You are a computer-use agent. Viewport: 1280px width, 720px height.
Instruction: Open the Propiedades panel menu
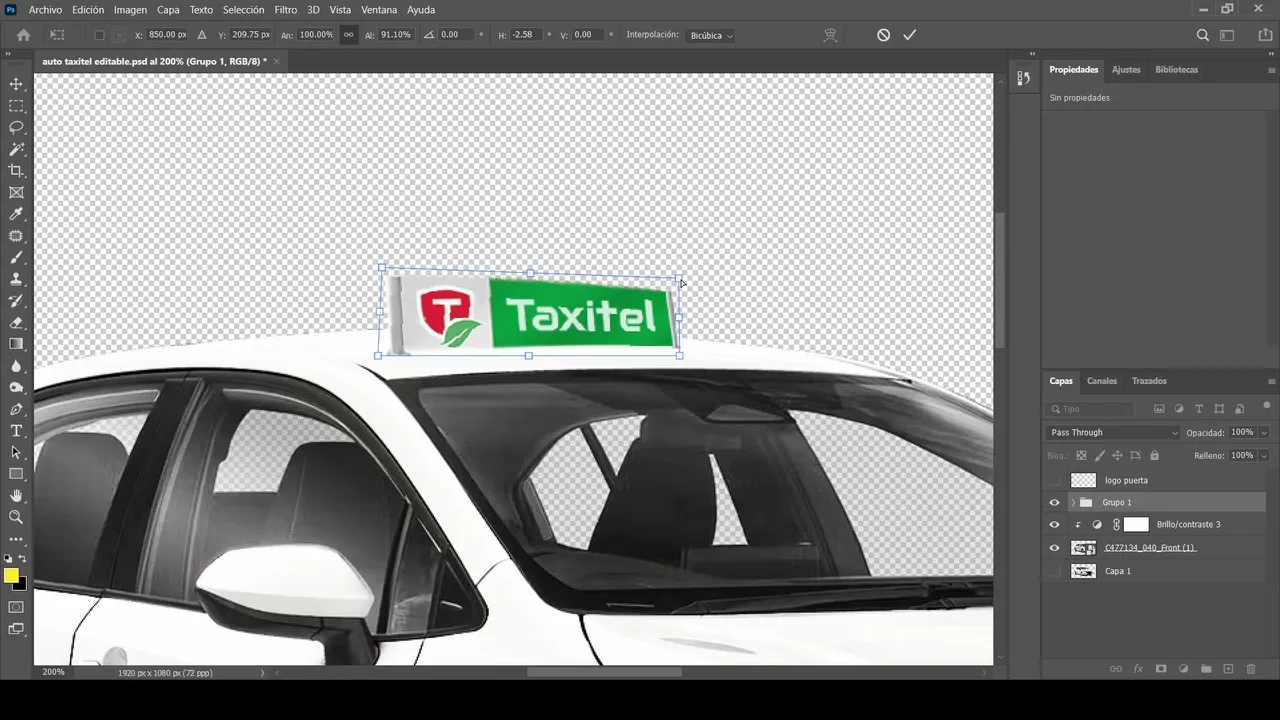[1271, 70]
